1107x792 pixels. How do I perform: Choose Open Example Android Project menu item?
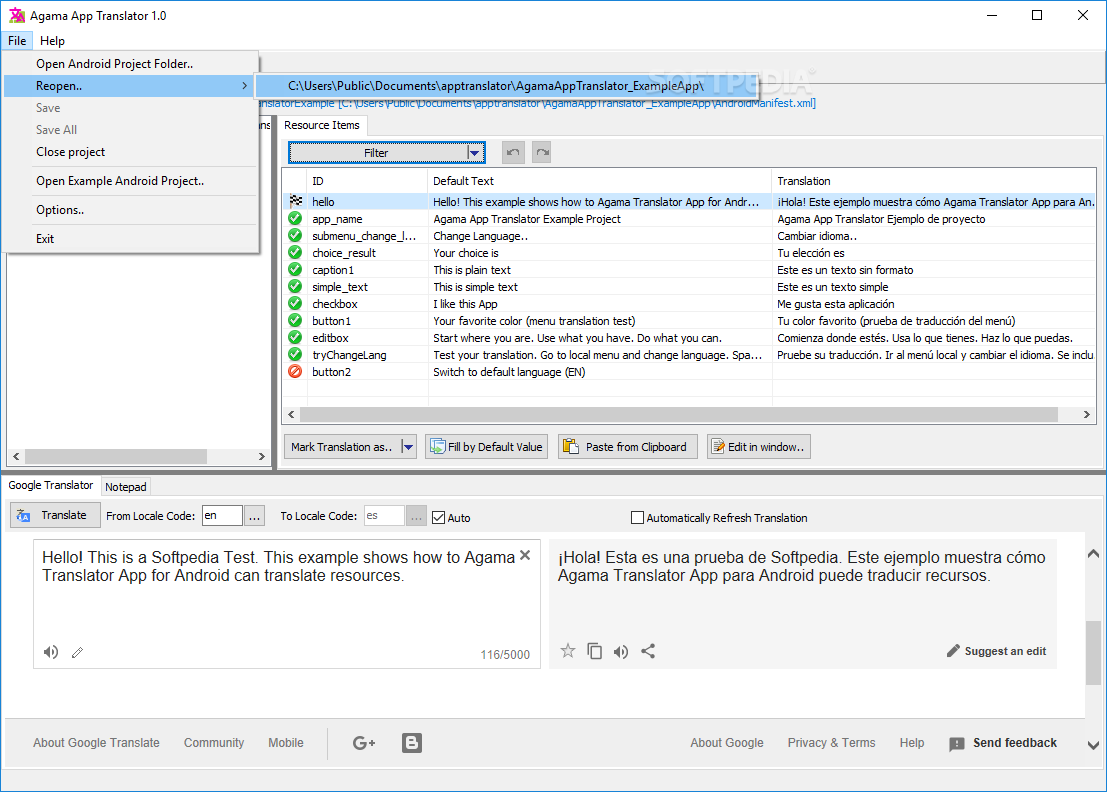131,181
